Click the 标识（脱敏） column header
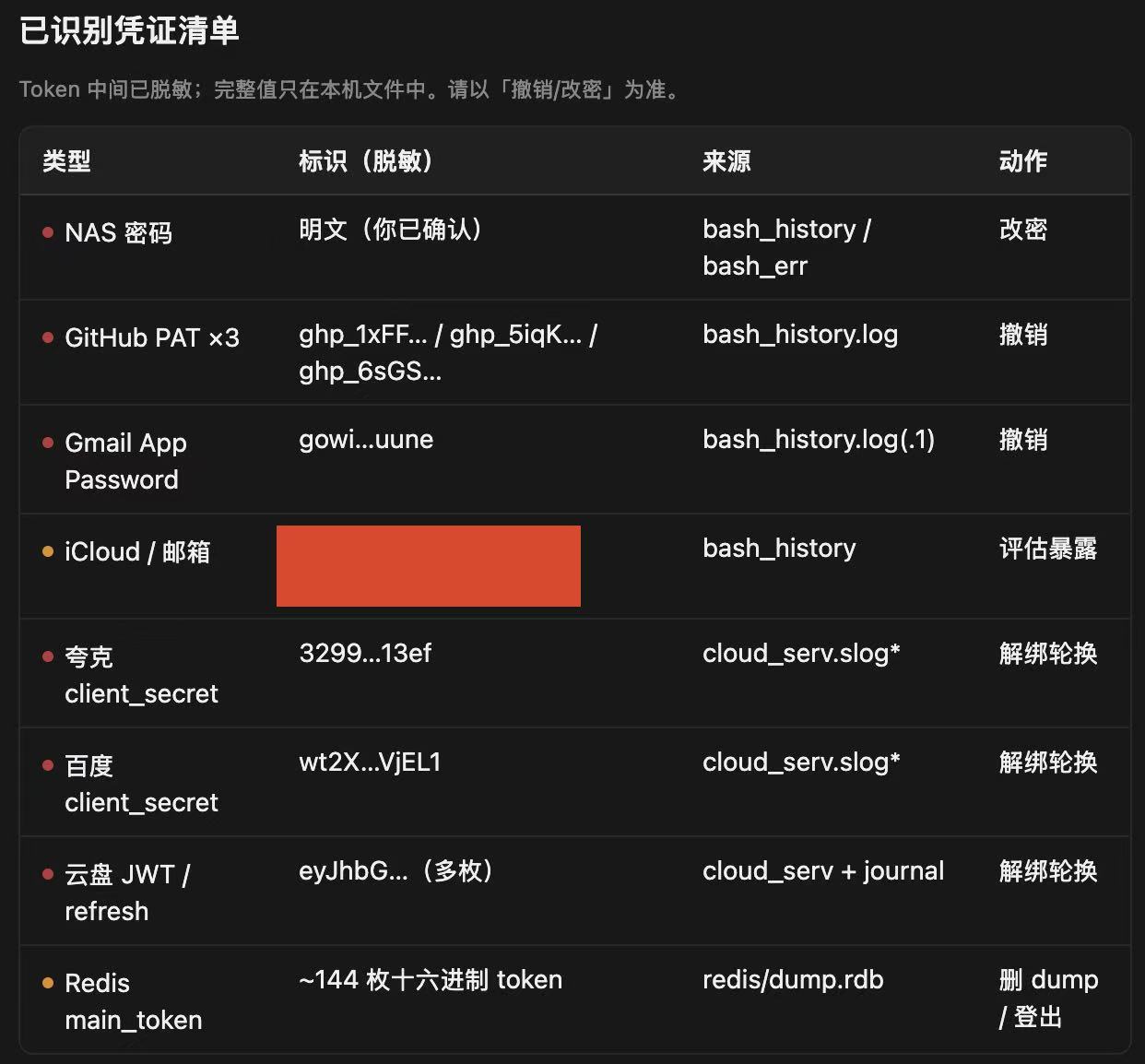The image size is (1145, 1064). pos(366,161)
